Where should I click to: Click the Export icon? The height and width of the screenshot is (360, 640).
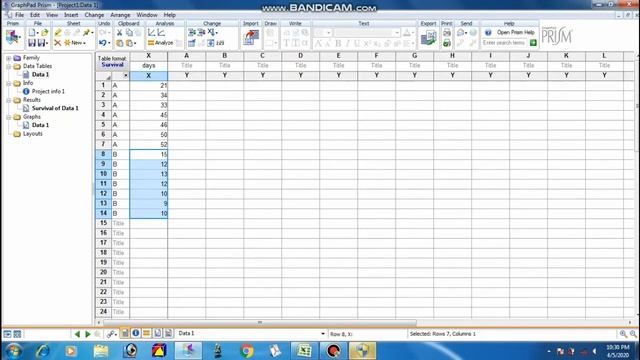pyautogui.click(x=428, y=38)
